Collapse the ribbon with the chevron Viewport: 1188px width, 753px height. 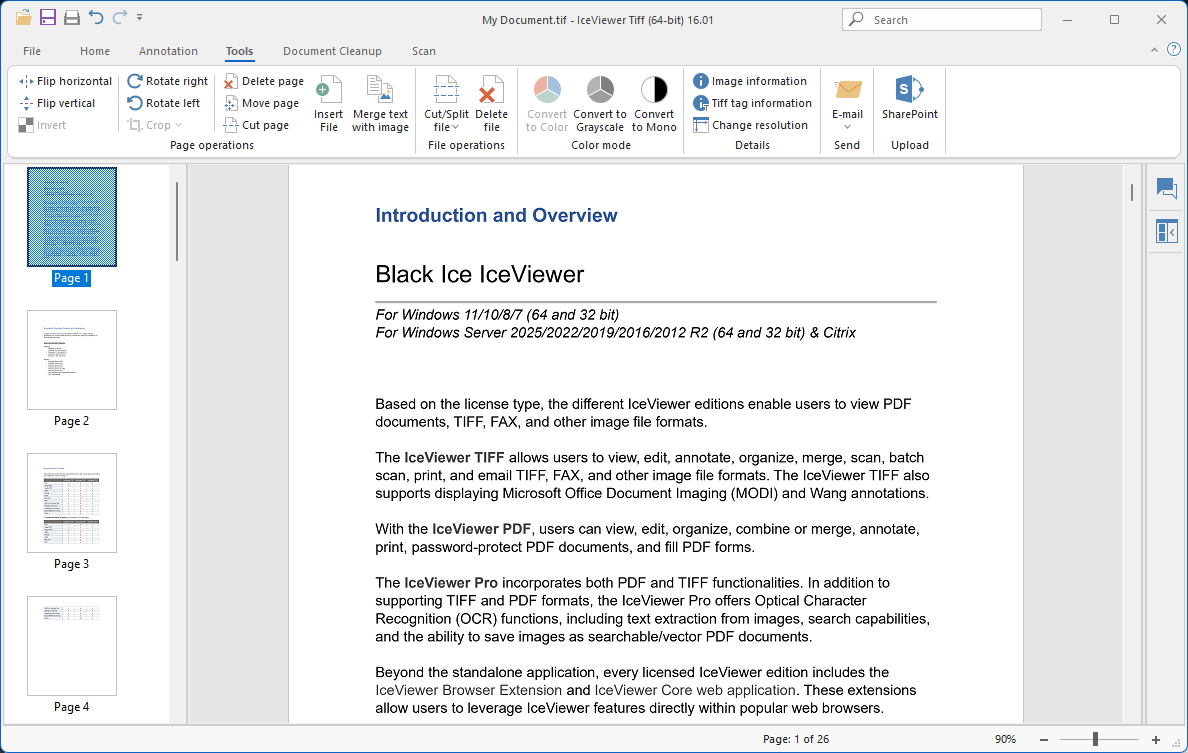1153,49
